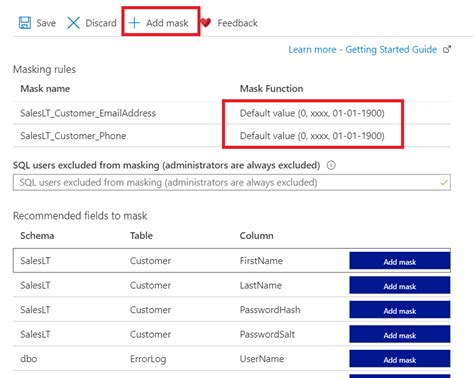
Task: Select SalesLT_Customer_EmailAddress masking rule
Action: point(88,113)
